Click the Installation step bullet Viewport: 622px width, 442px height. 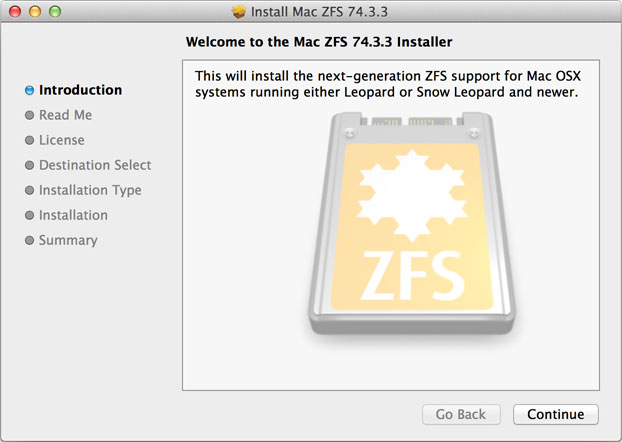point(30,215)
